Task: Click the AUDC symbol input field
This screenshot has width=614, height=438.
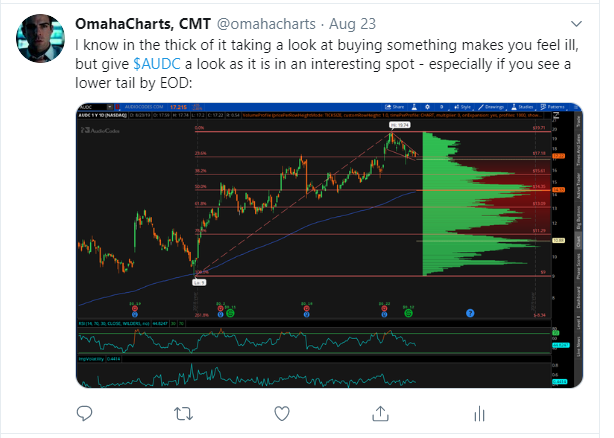Action: point(93,107)
